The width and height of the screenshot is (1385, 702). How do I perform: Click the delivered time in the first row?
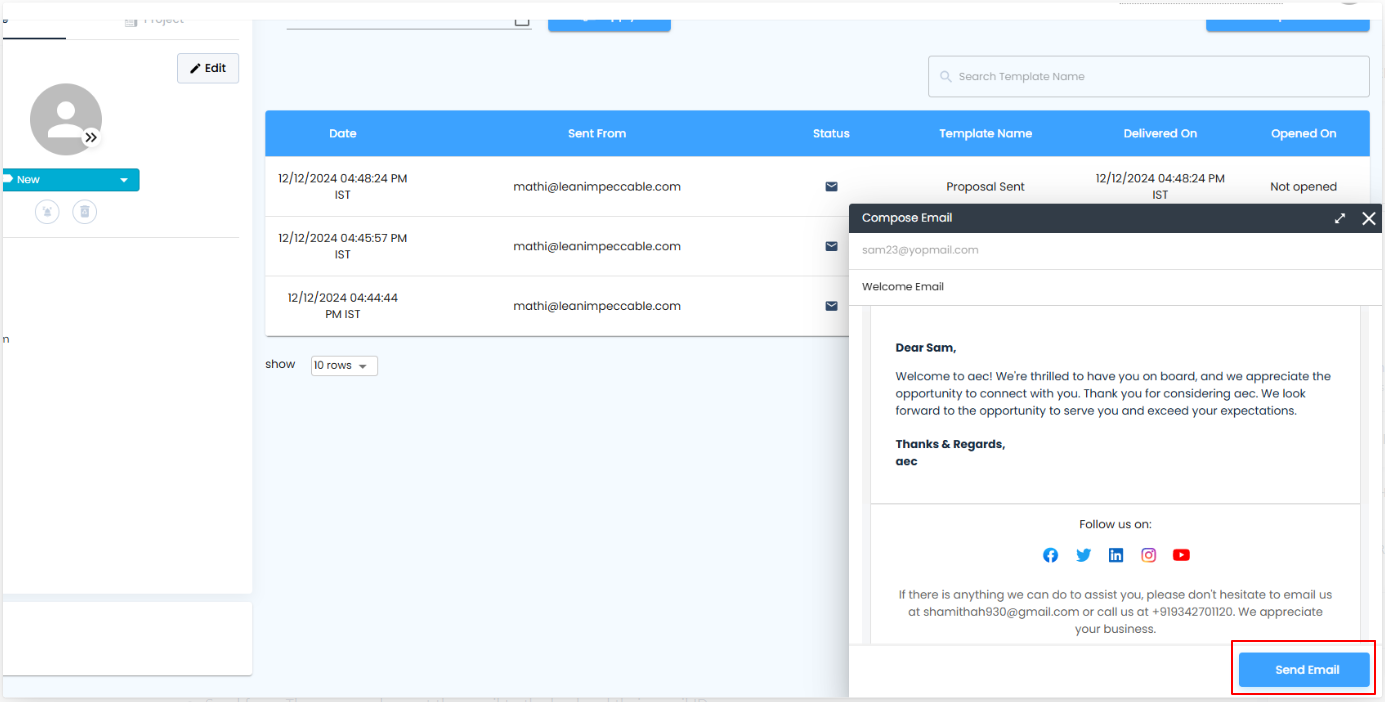tap(1160, 186)
